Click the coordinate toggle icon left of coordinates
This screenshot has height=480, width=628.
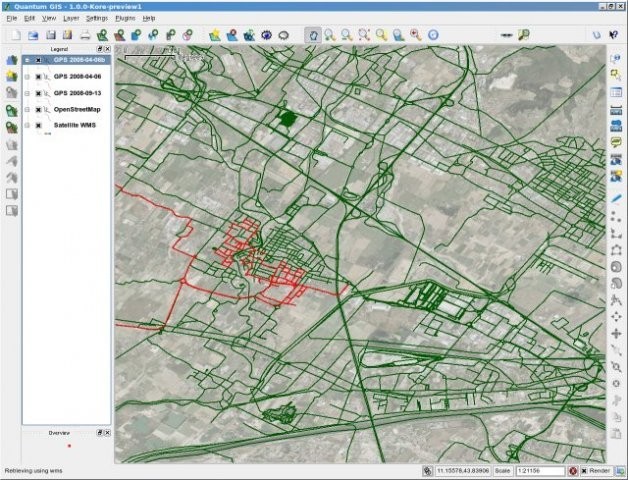pos(427,471)
